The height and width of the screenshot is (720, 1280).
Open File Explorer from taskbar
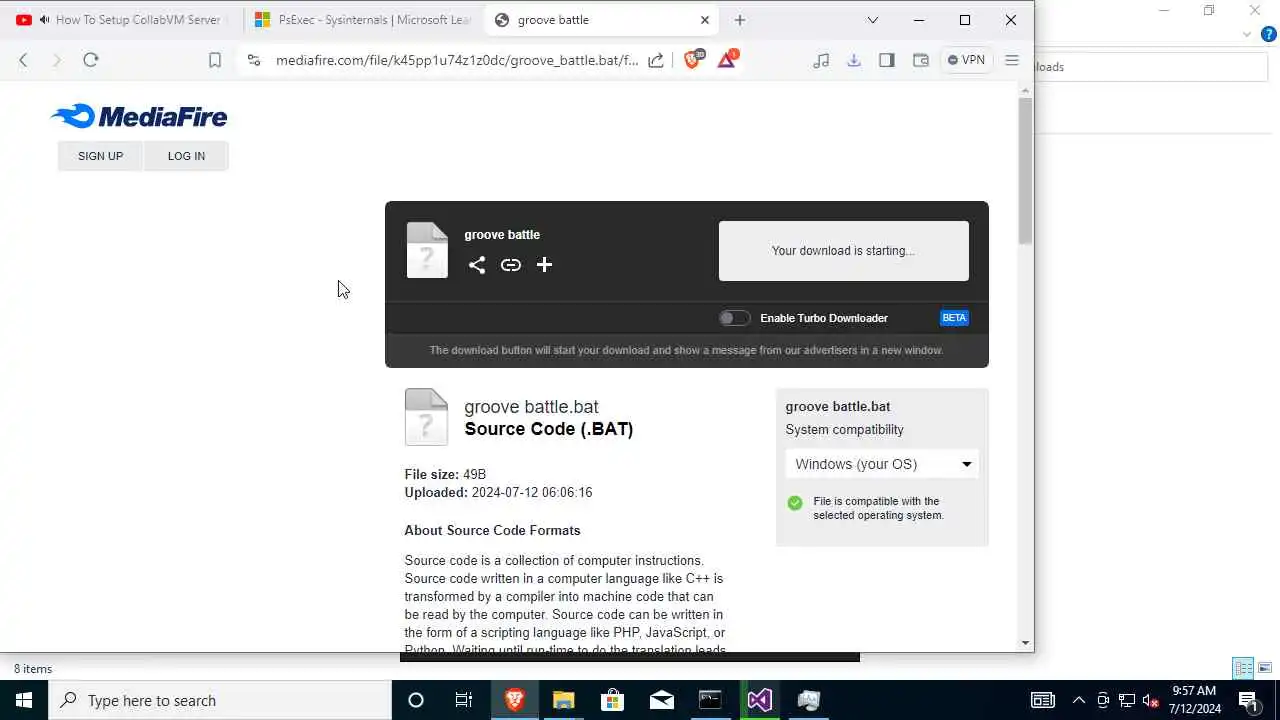click(x=563, y=700)
